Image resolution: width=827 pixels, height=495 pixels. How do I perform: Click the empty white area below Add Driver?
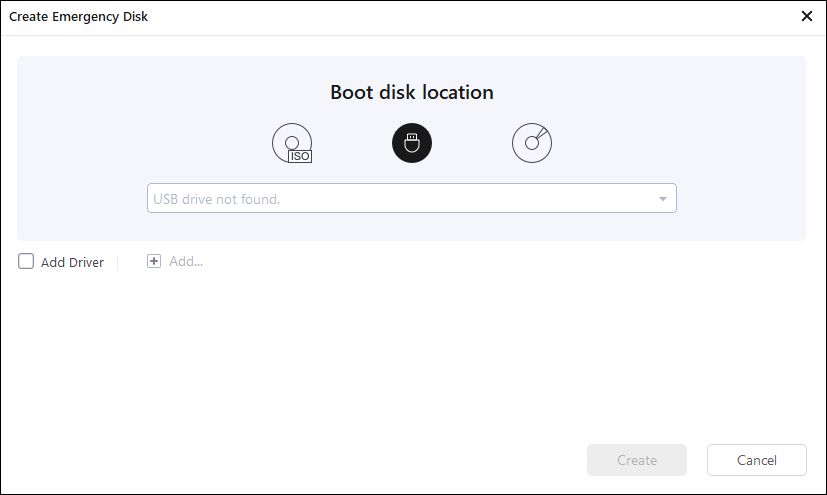pyautogui.click(x=400, y=360)
